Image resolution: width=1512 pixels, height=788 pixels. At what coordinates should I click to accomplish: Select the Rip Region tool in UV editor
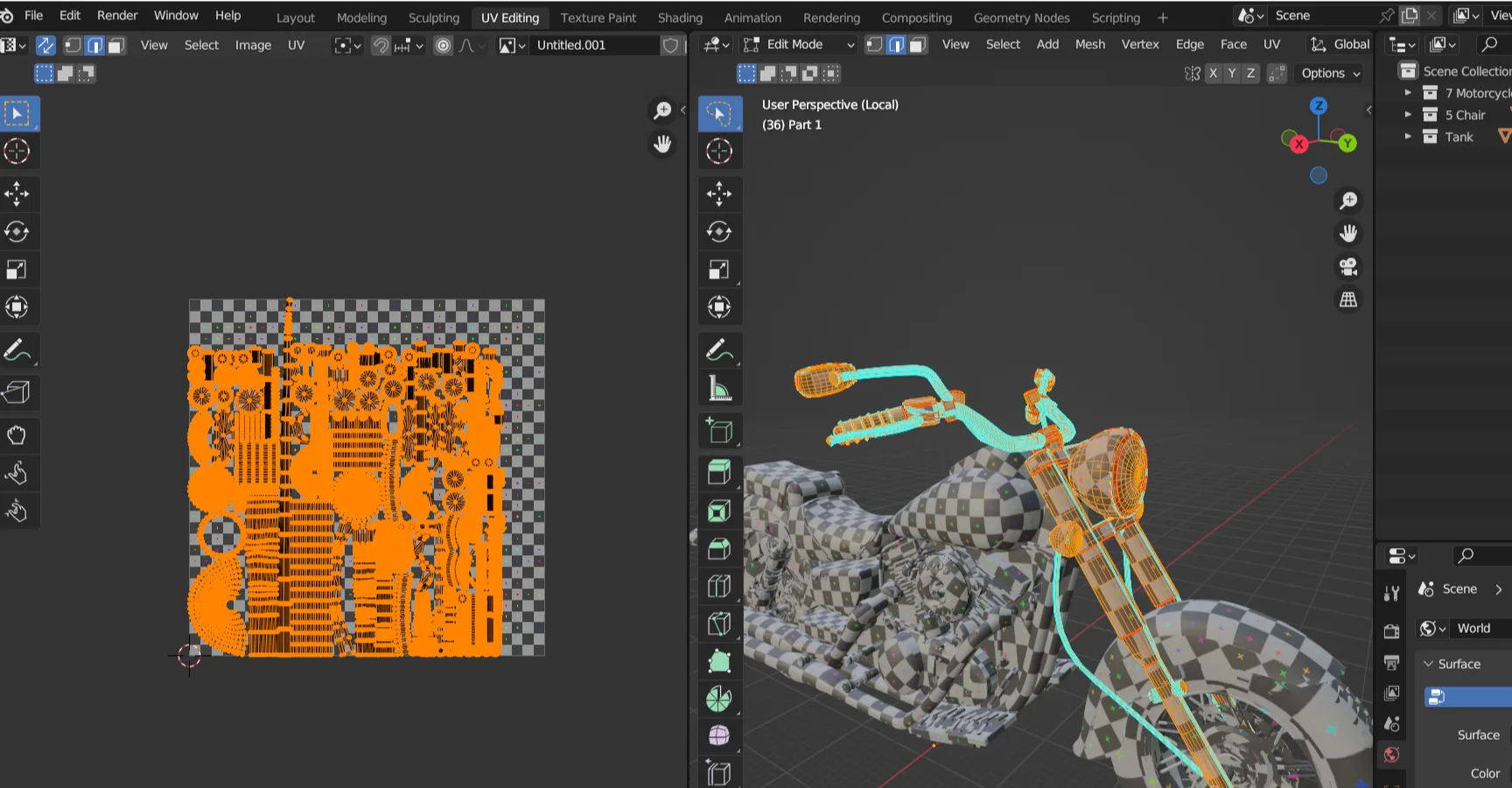17,391
